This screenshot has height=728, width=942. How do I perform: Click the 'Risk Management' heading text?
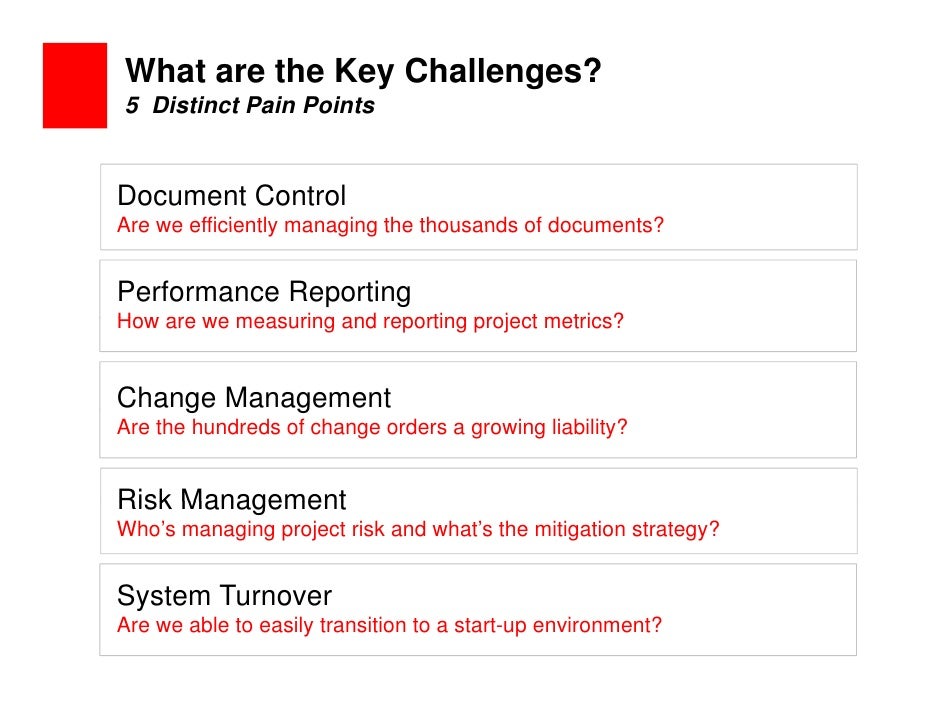click(231, 500)
